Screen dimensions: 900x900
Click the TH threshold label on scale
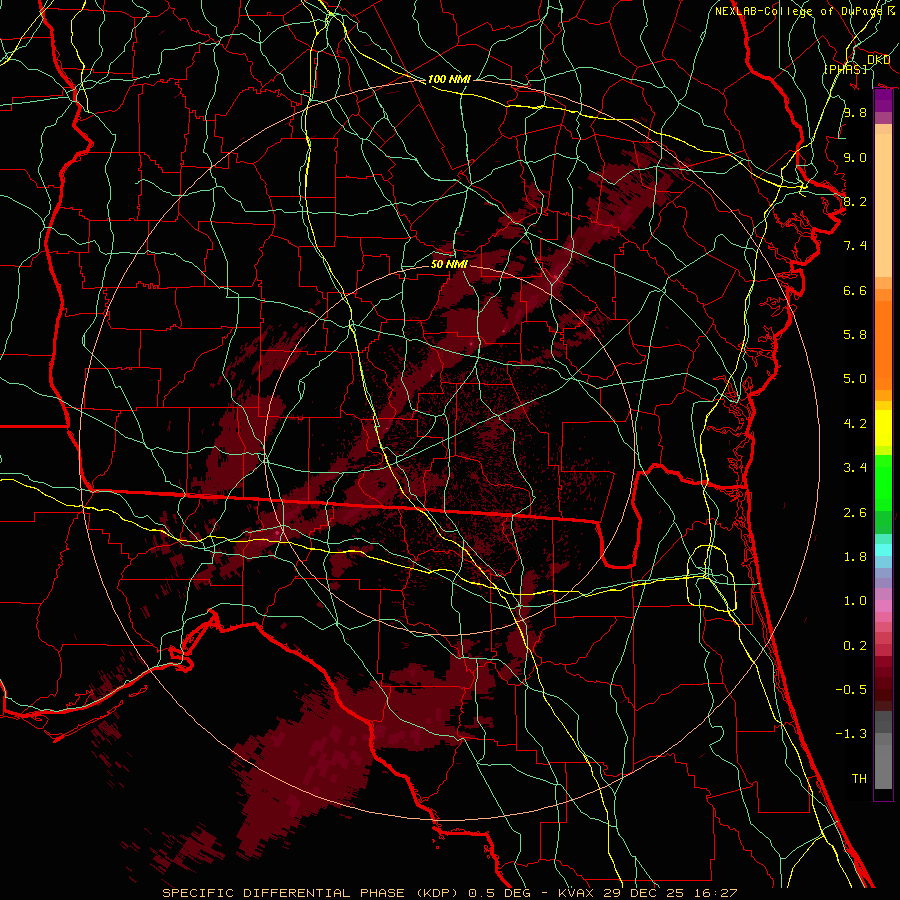[859, 779]
